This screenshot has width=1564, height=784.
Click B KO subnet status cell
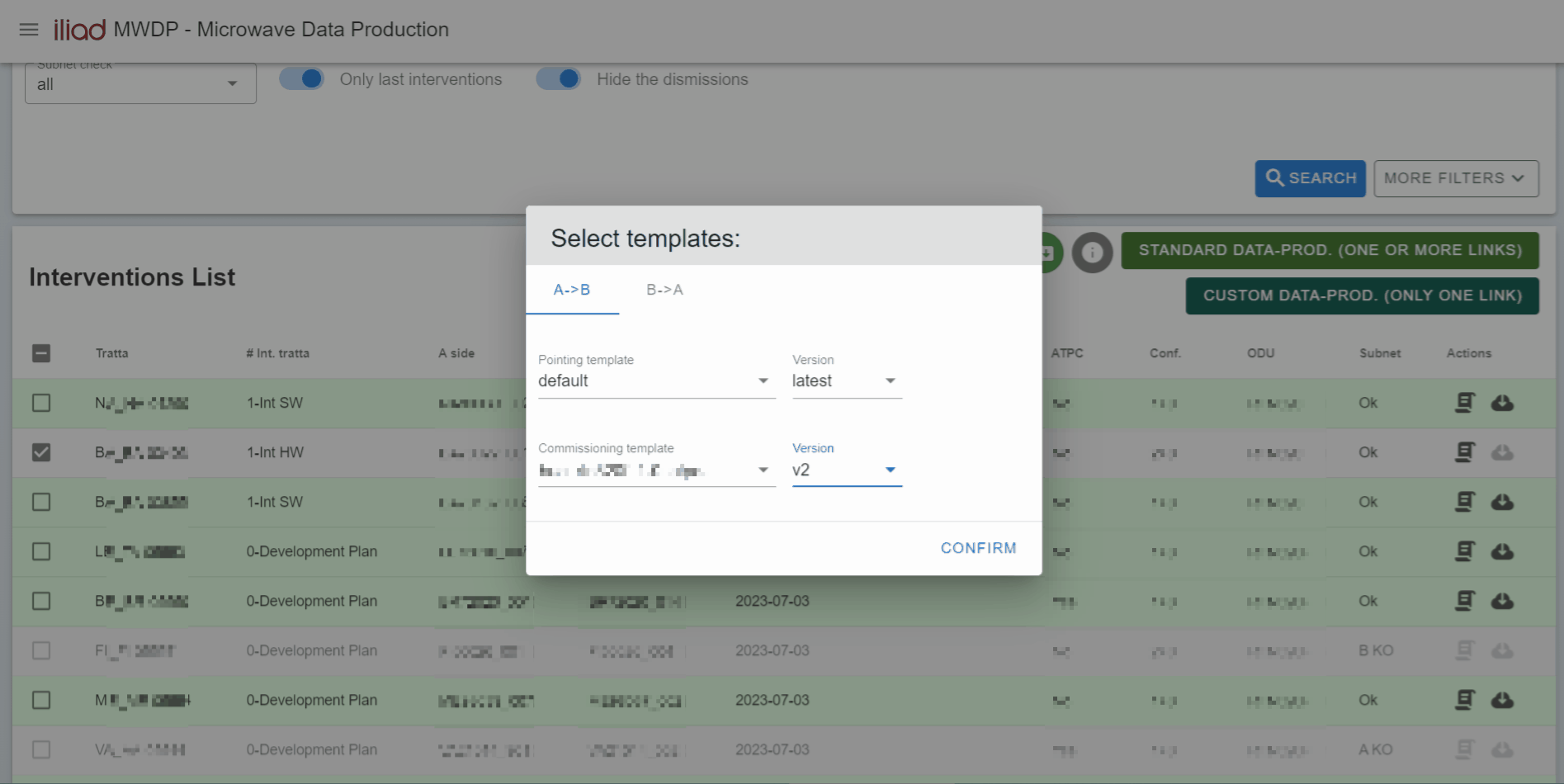[x=1376, y=650]
